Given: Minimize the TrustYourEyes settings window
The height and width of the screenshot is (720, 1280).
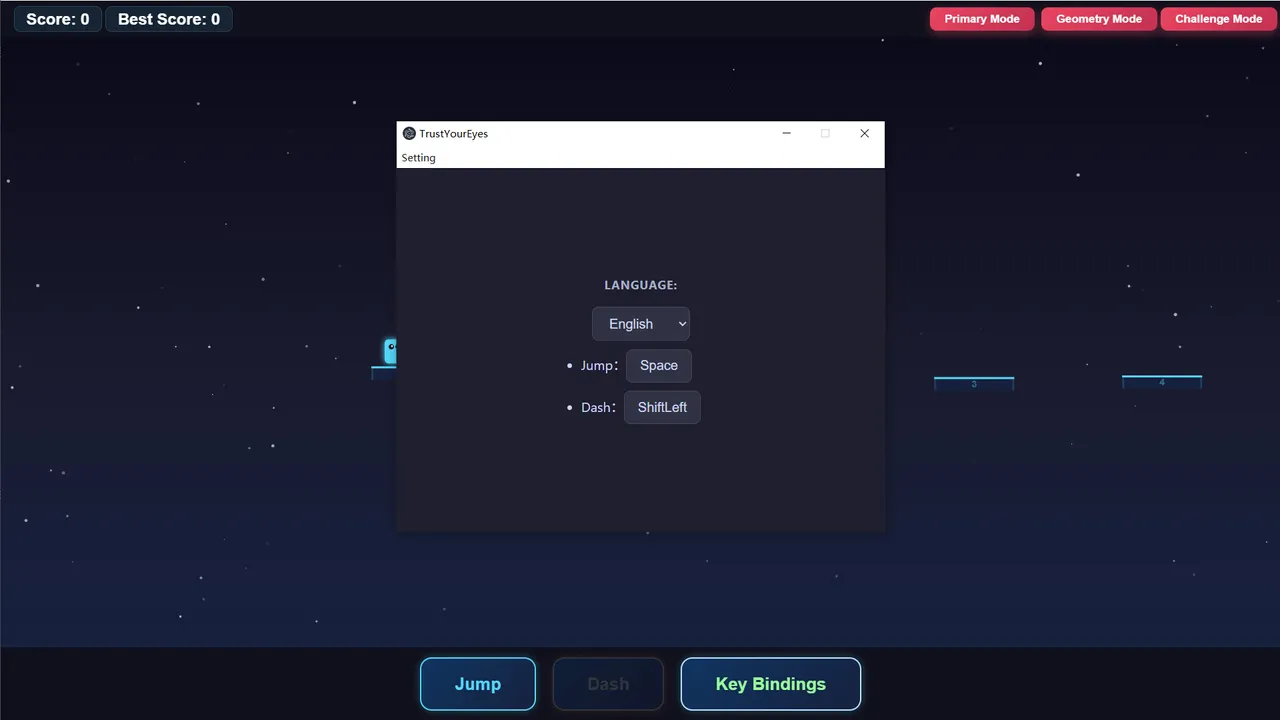Looking at the screenshot, I should (787, 134).
